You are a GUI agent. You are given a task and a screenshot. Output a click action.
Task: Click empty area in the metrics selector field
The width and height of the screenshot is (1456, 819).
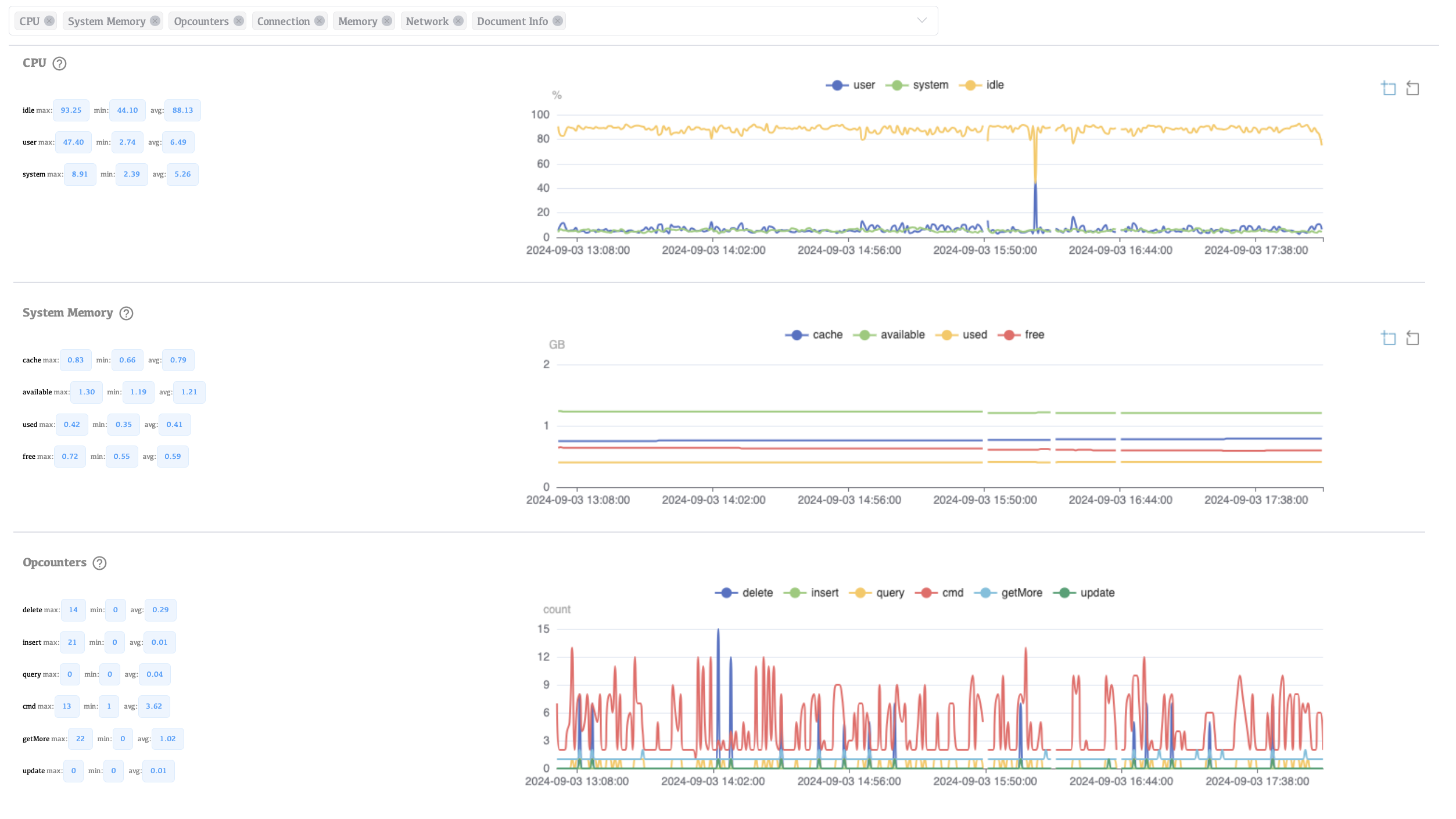[x=726, y=21]
